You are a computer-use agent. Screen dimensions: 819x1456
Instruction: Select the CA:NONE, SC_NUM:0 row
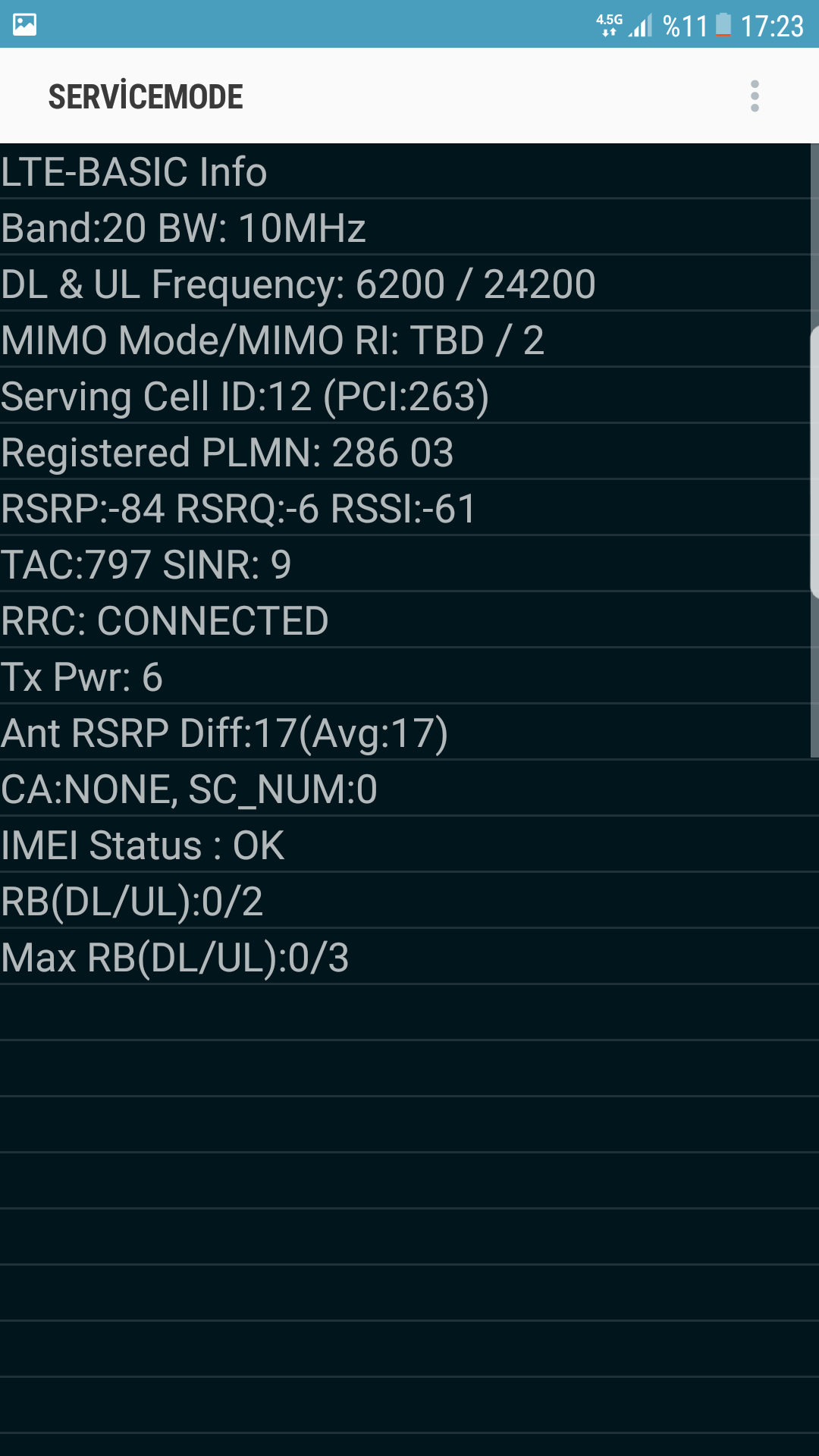[x=409, y=789]
